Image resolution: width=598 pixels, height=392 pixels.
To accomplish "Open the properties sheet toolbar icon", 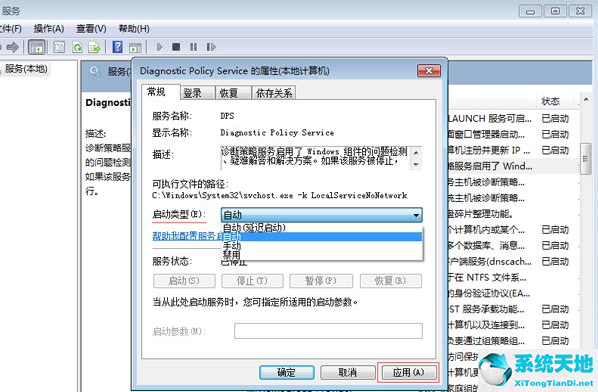I will (x=59, y=47).
